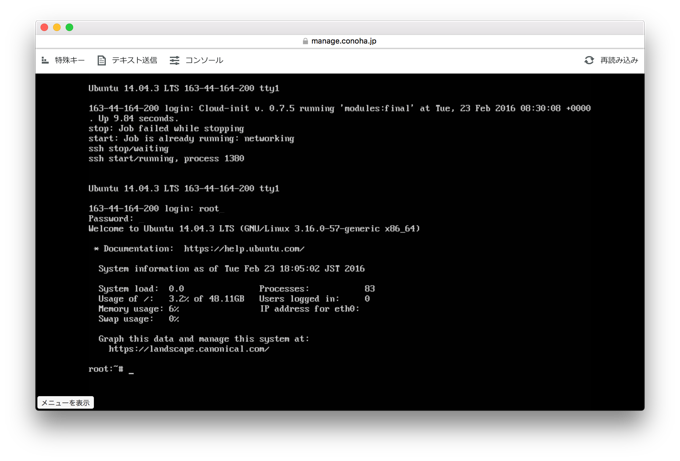Click the 'Users logged in: 0' entry
The image size is (680, 461).
(314, 299)
